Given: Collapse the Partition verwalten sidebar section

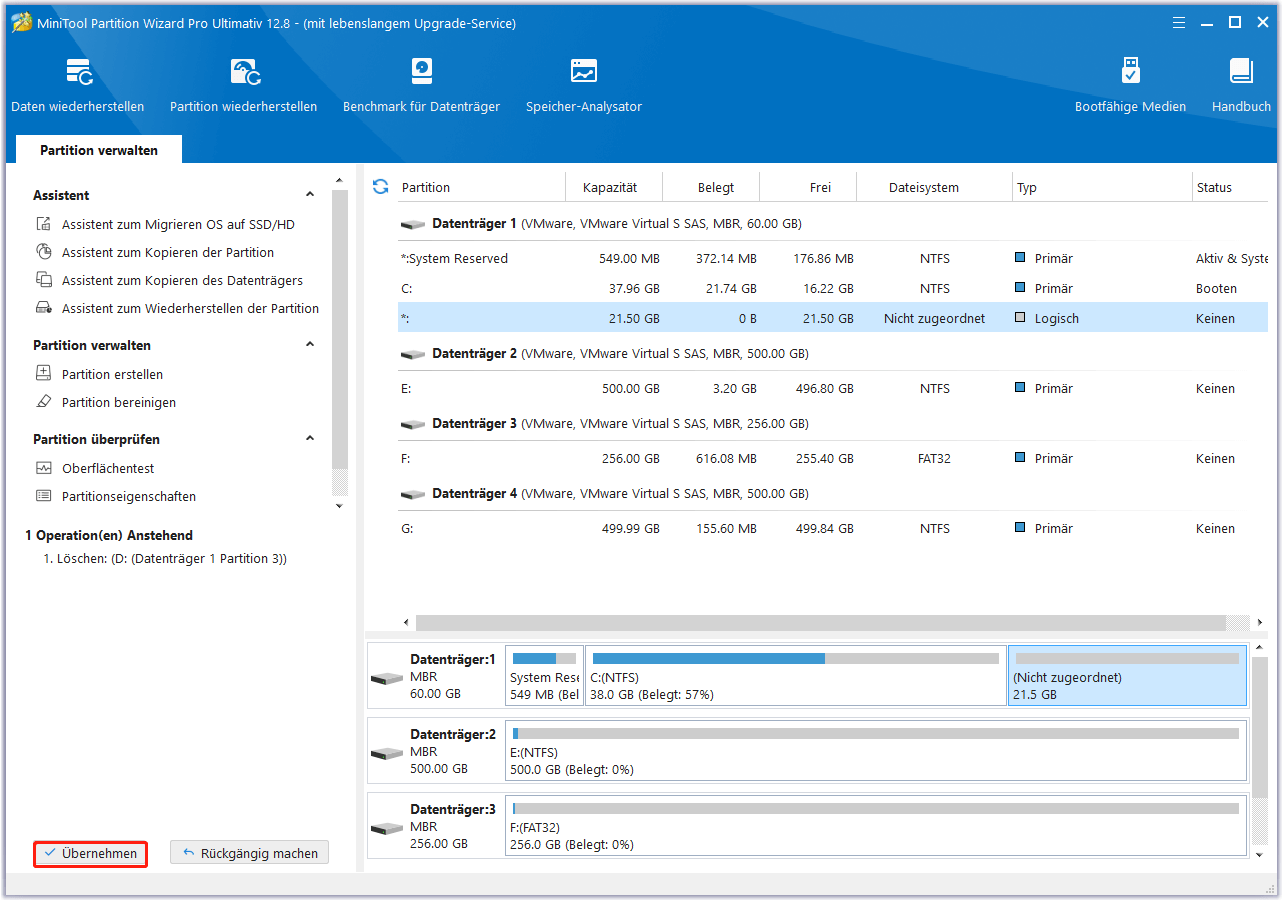Looking at the screenshot, I should (310, 345).
